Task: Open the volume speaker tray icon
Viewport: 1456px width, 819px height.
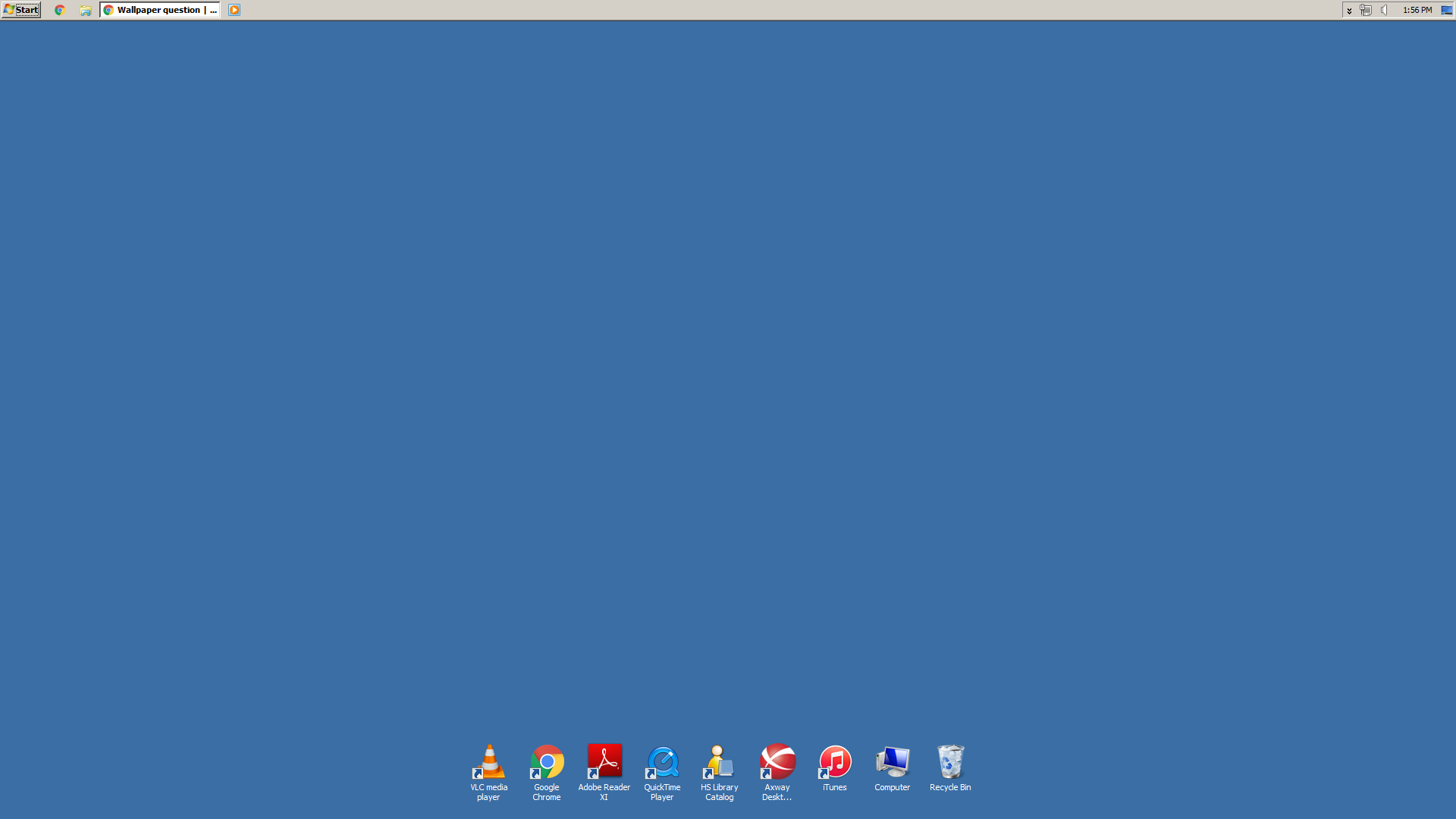Action: coord(1385,10)
